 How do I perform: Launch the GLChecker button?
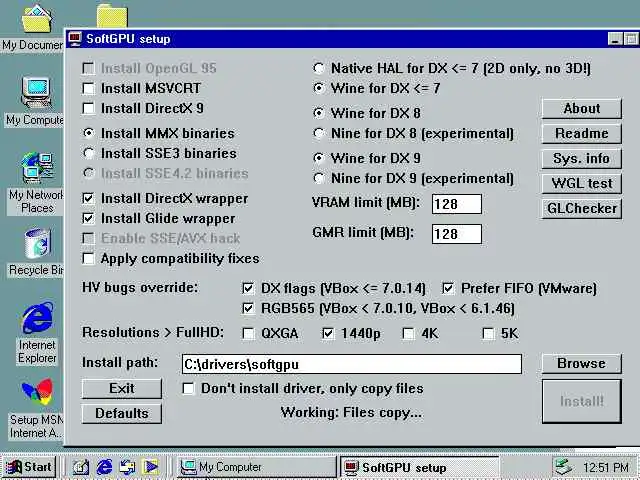point(582,209)
